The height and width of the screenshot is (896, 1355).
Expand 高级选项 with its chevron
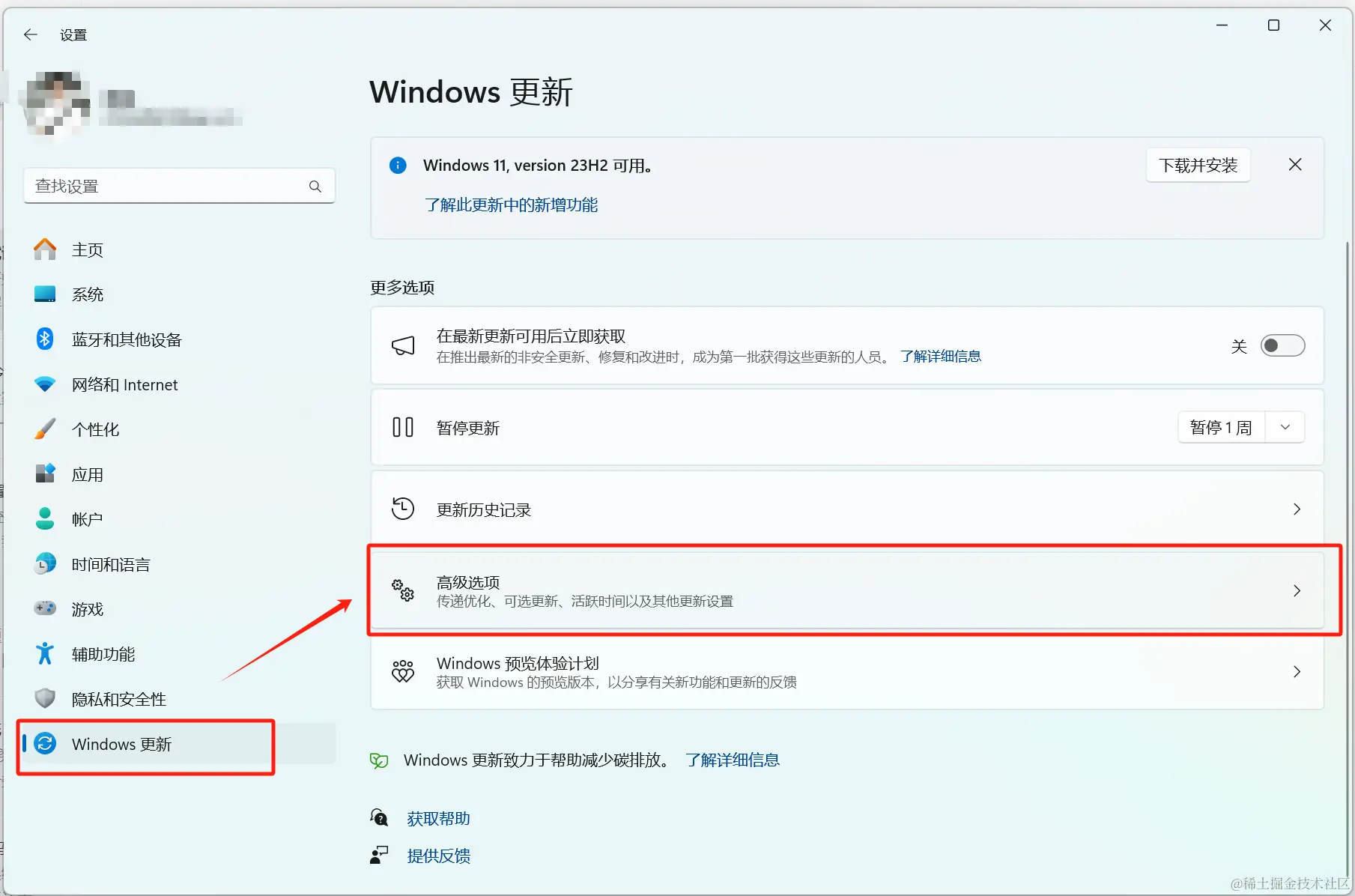(x=1297, y=590)
